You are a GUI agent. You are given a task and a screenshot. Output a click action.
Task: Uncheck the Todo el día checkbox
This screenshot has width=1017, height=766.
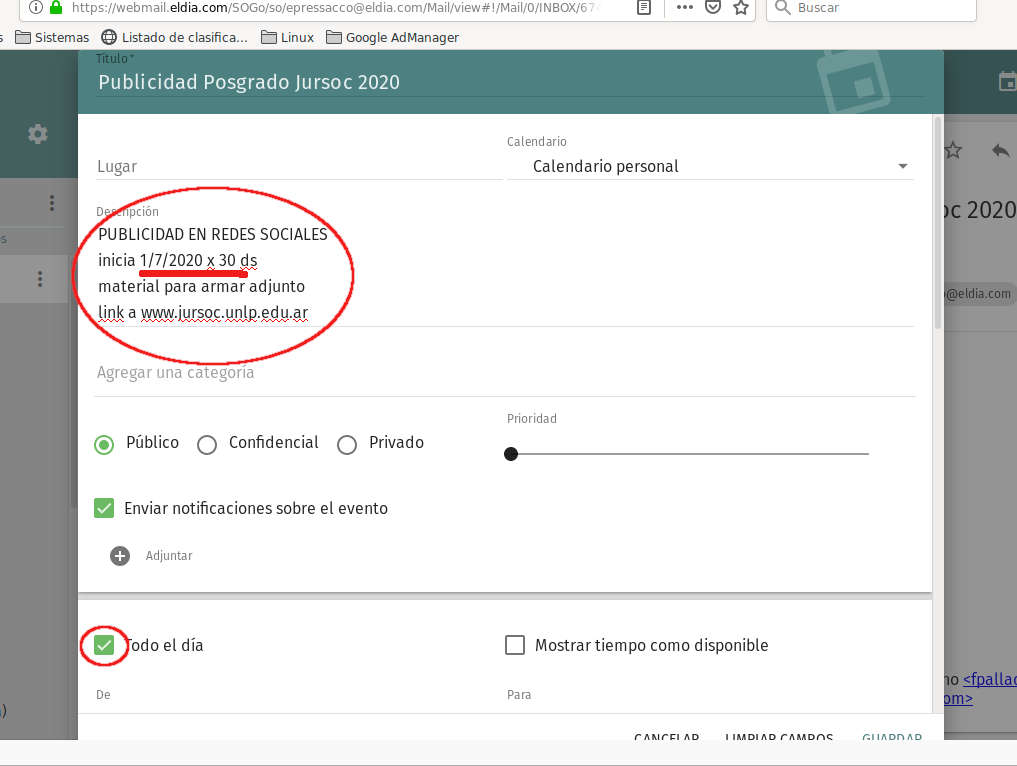104,646
